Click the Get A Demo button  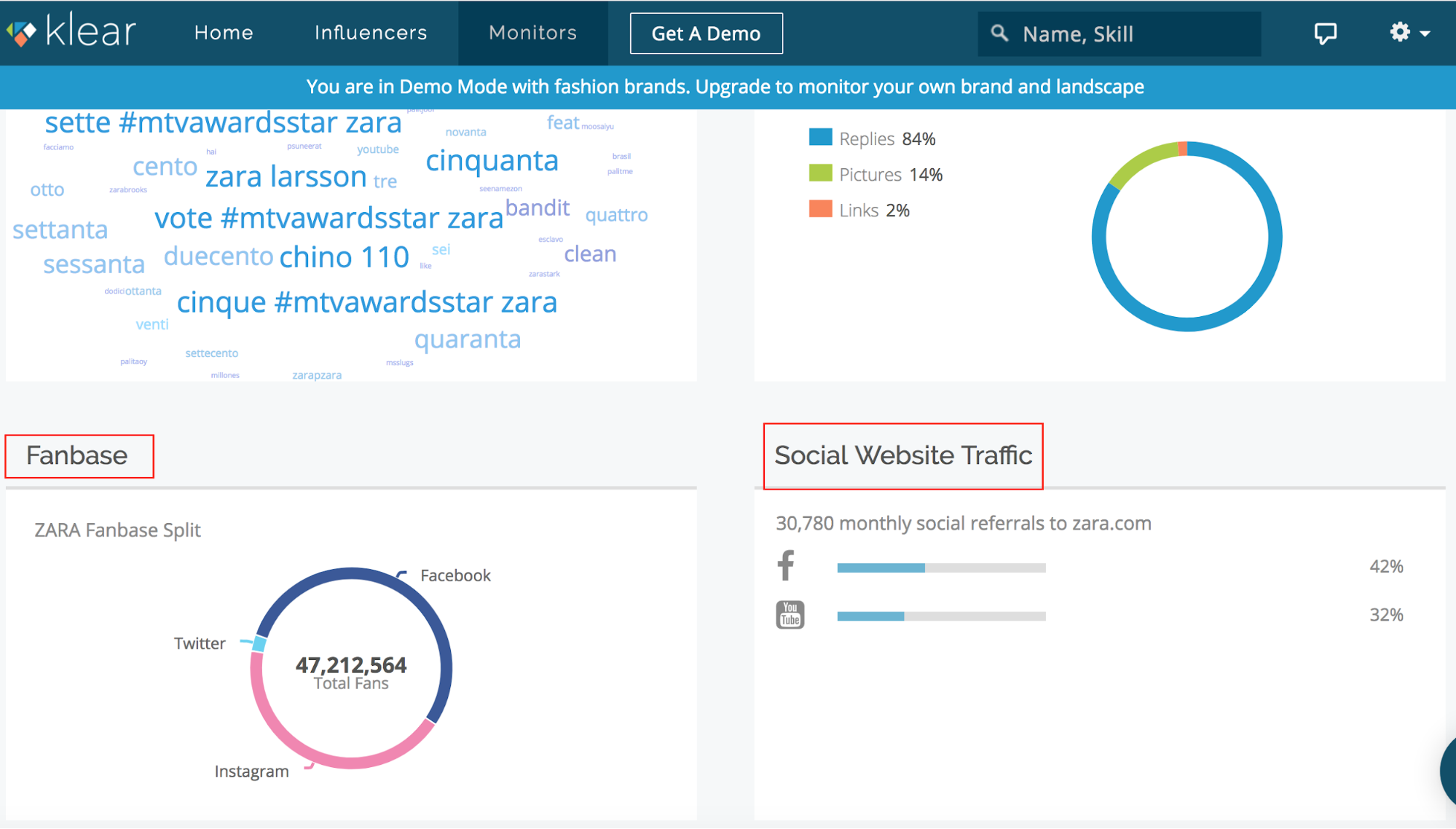706,34
